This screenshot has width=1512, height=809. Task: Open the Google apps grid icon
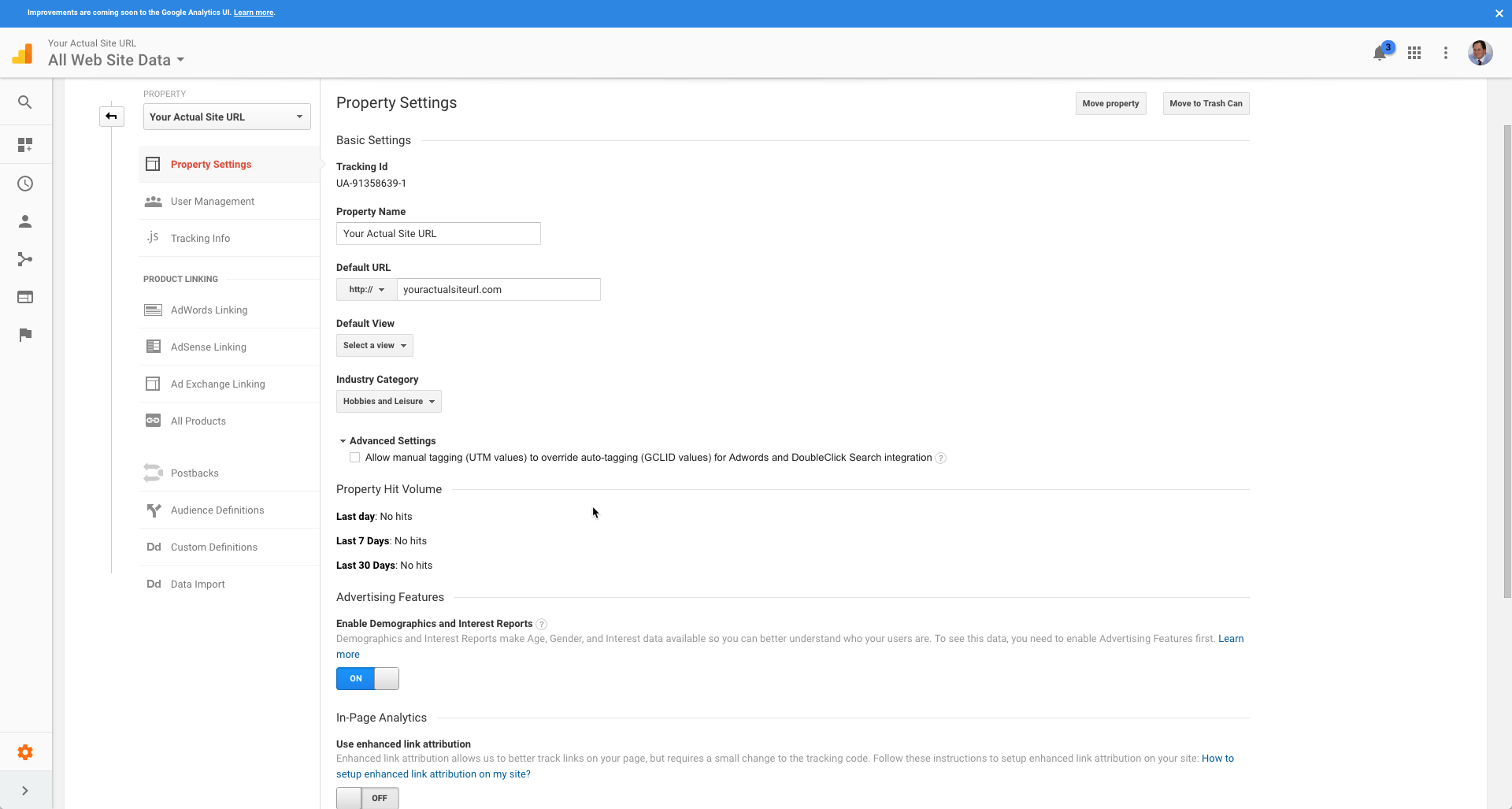click(1414, 53)
